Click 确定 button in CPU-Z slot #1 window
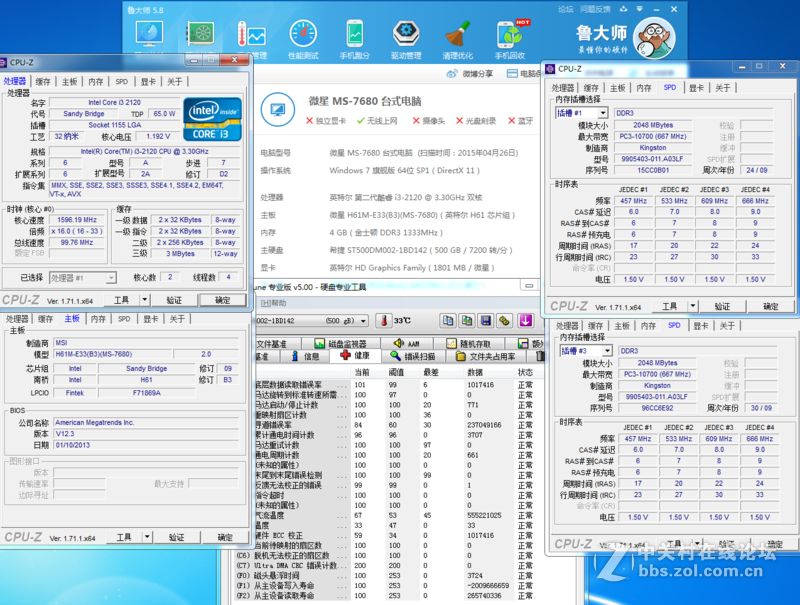This screenshot has height=605, width=800. 770,306
